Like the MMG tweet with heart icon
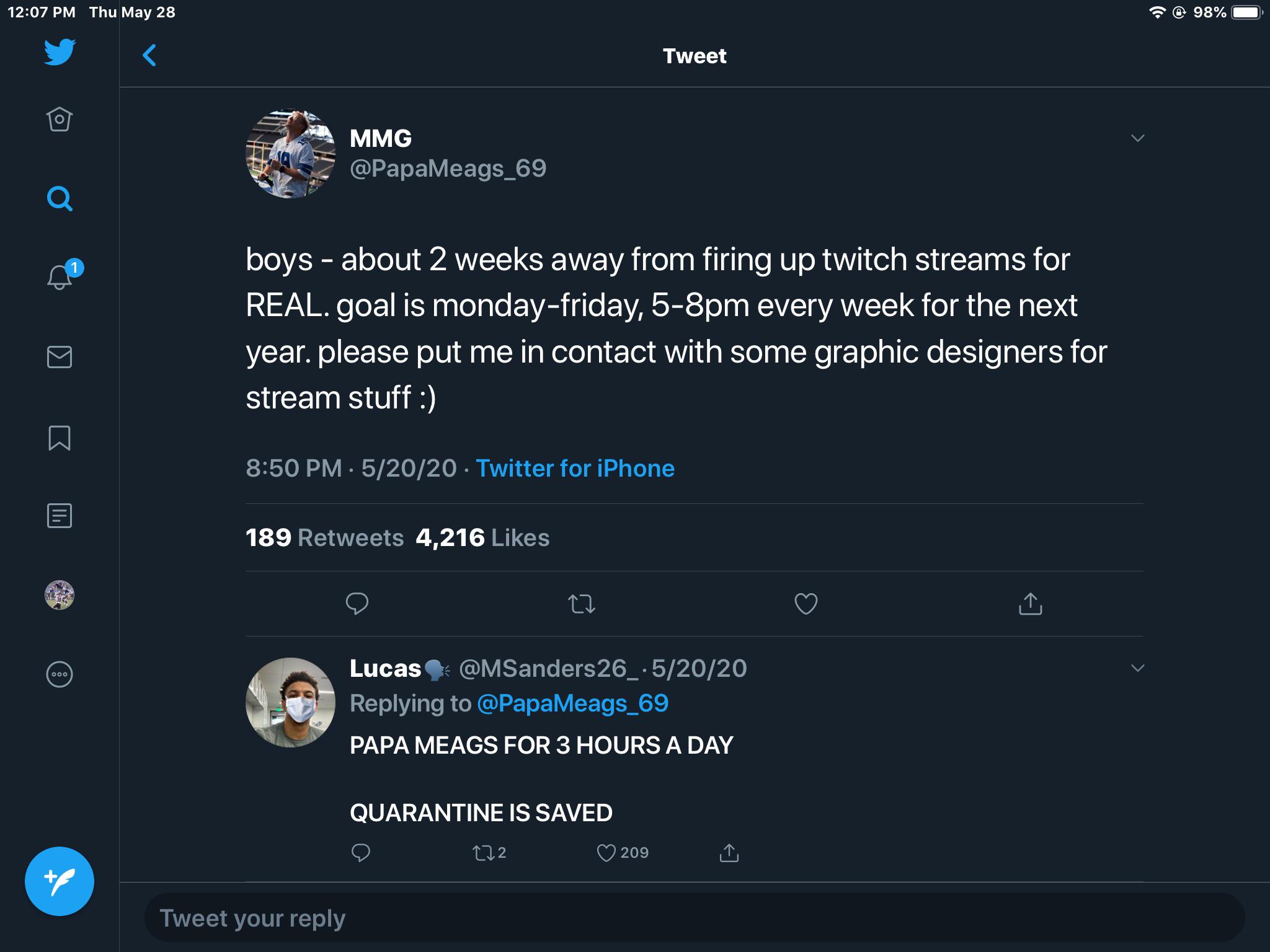 pyautogui.click(x=806, y=603)
